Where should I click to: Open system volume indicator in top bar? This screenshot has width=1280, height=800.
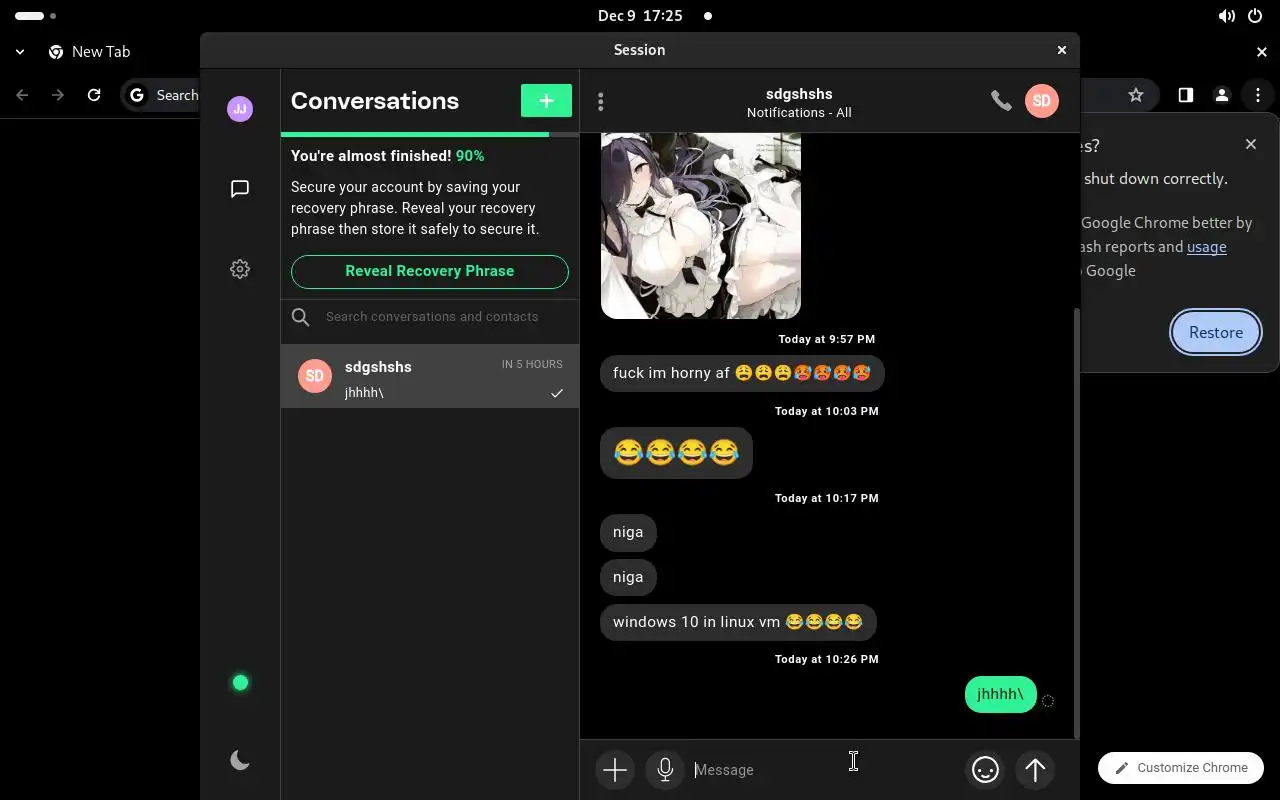(1227, 16)
